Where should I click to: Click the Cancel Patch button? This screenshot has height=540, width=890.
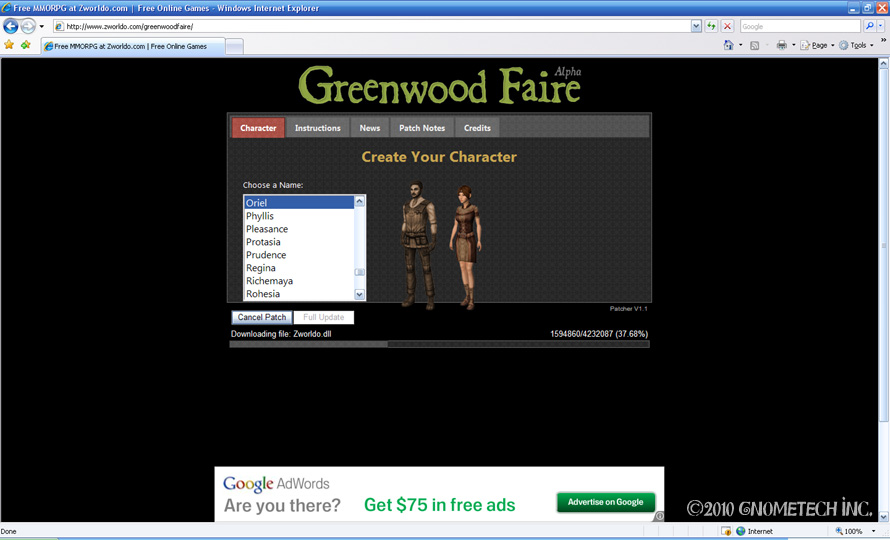coord(262,317)
